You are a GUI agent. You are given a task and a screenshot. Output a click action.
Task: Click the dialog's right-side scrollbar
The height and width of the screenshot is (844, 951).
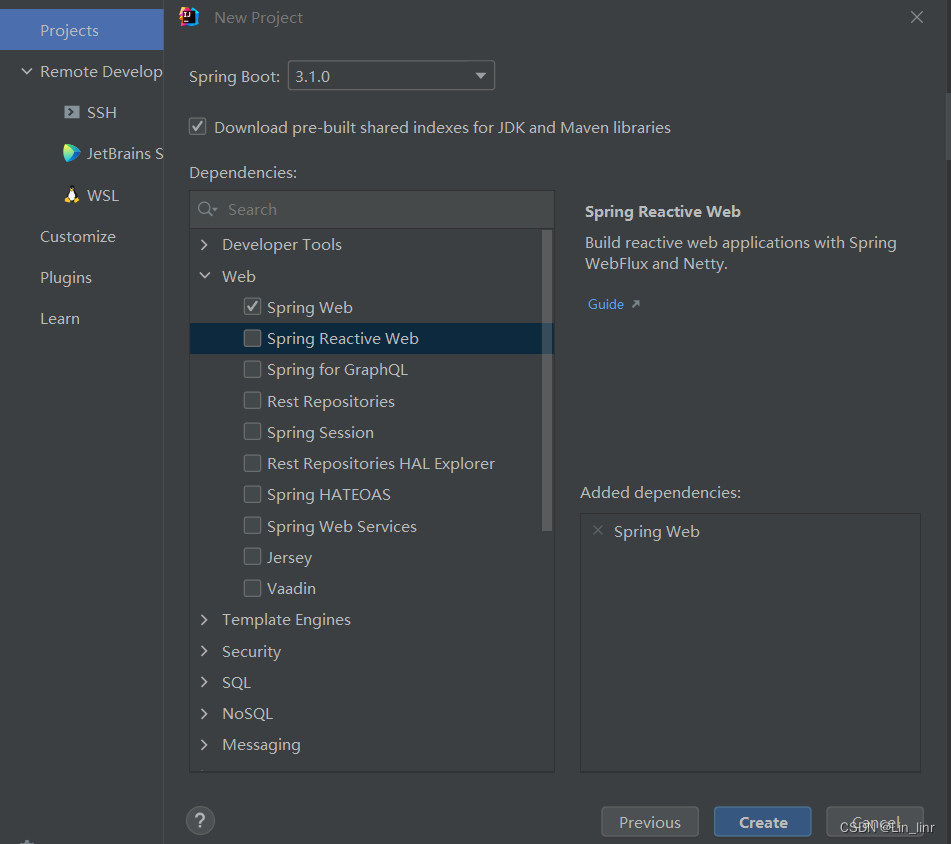(x=947, y=126)
